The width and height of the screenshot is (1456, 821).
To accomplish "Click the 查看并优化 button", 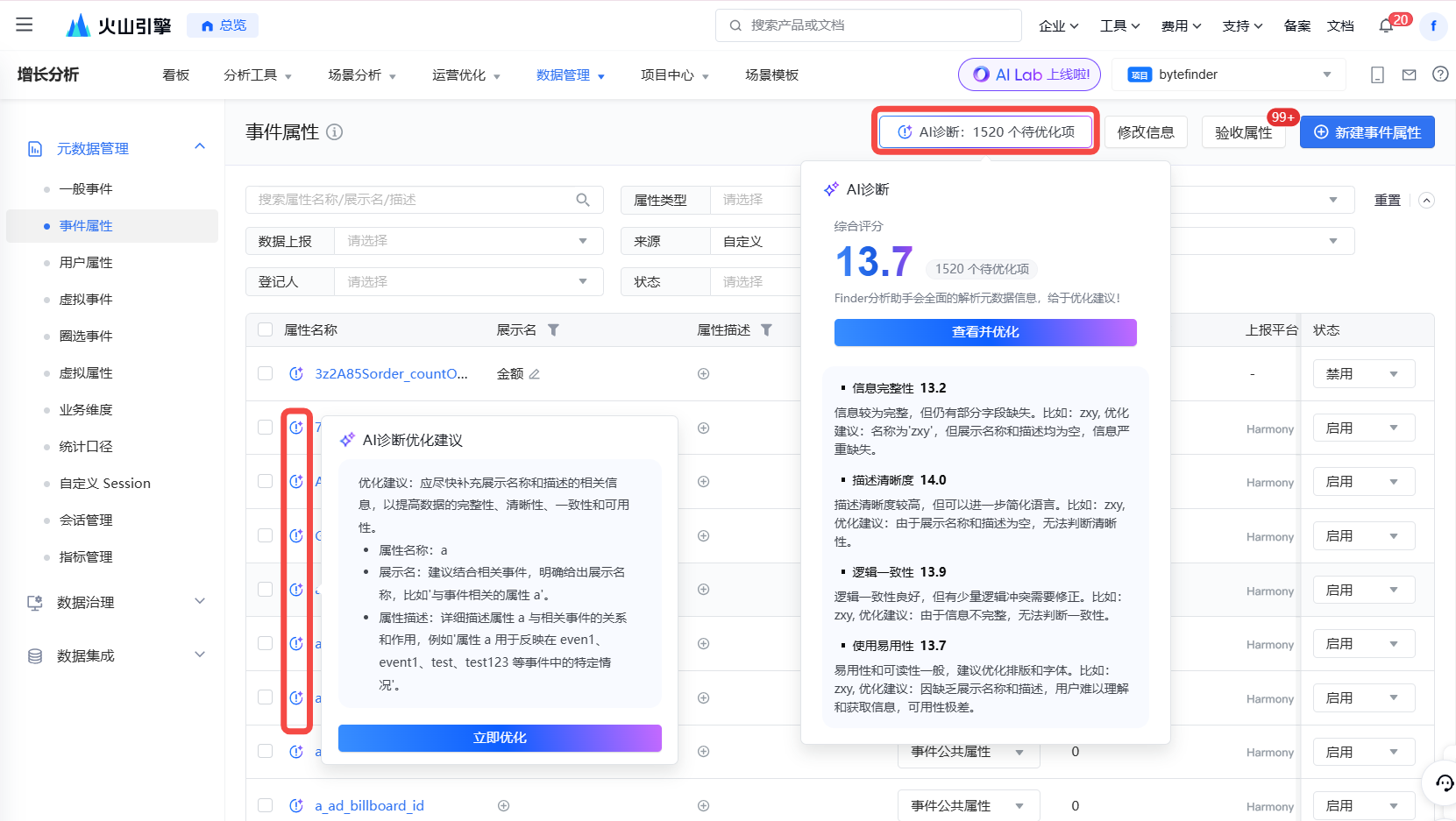I will pyautogui.click(x=985, y=332).
